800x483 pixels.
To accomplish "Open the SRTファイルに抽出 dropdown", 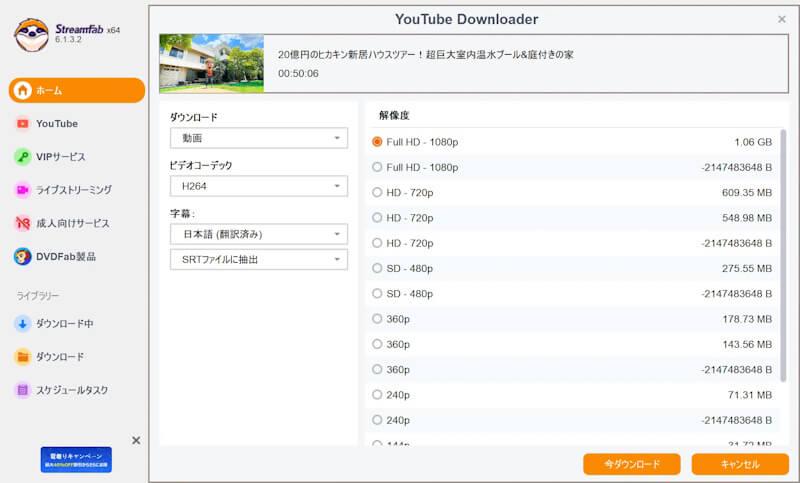I will coord(259,260).
